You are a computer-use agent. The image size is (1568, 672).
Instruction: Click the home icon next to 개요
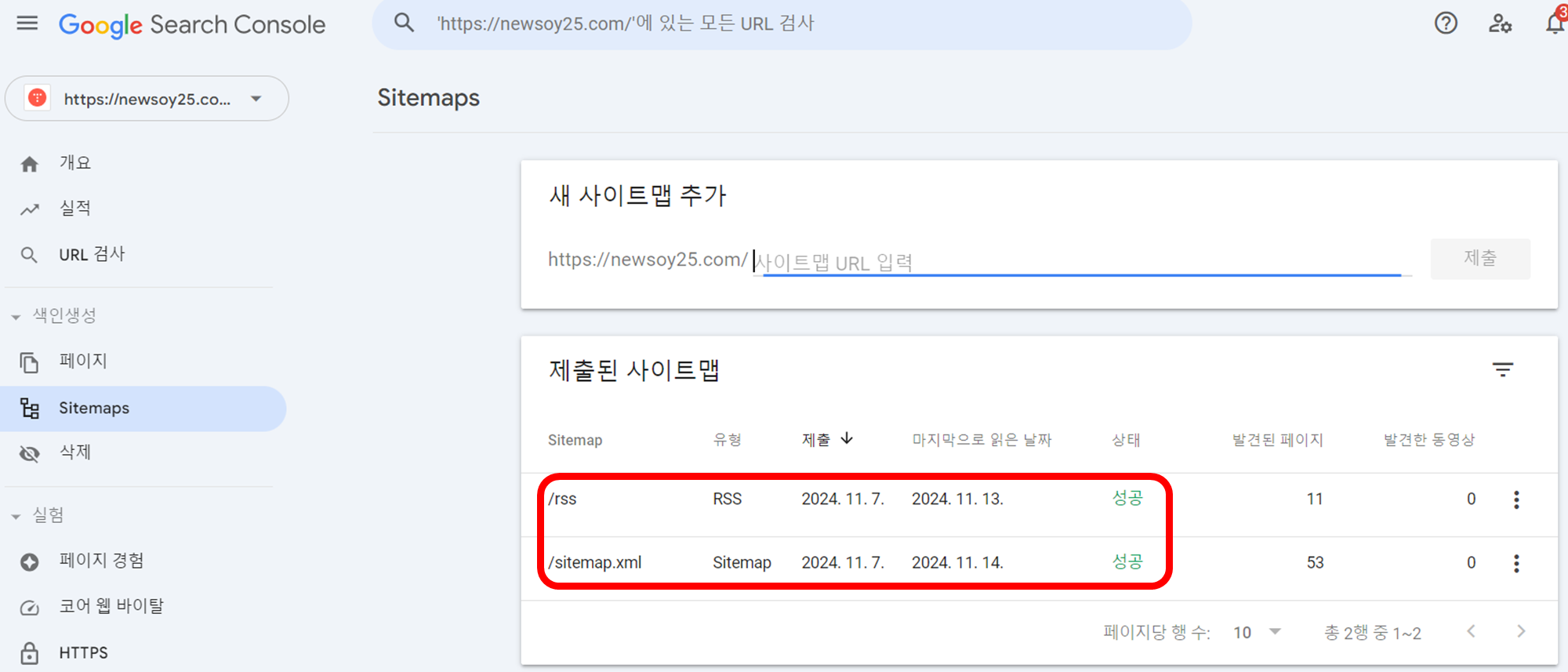point(30,164)
